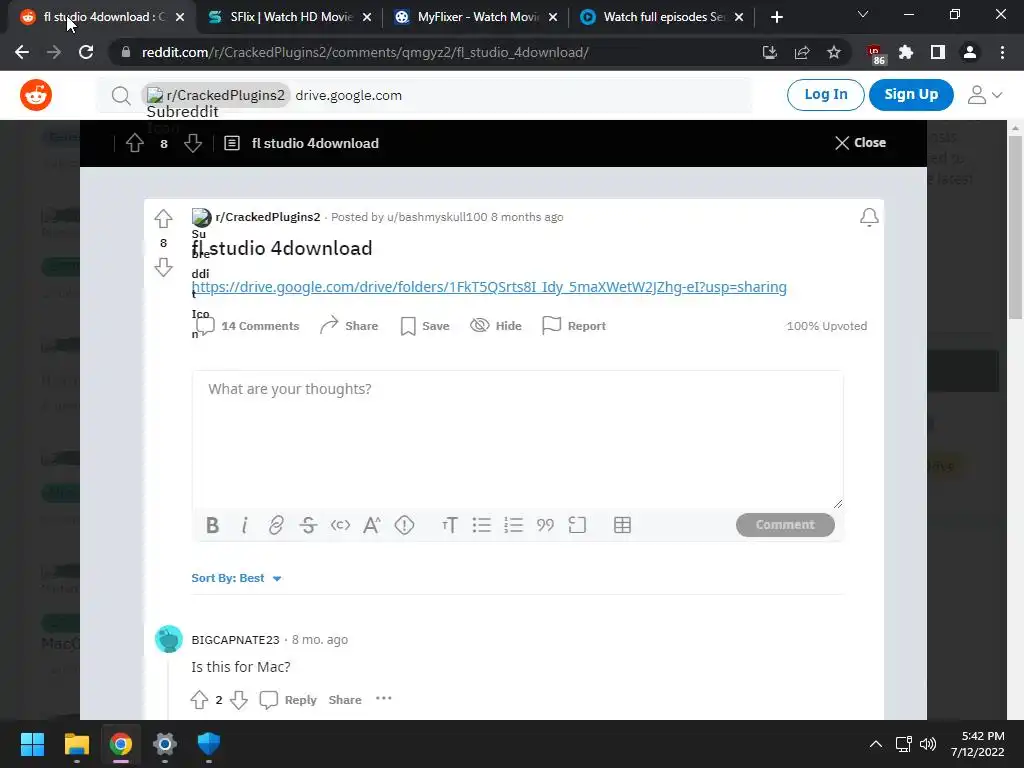Image resolution: width=1024 pixels, height=768 pixels.
Task: Downvote BIGCAPNATE23's comment
Action: [x=239, y=699]
